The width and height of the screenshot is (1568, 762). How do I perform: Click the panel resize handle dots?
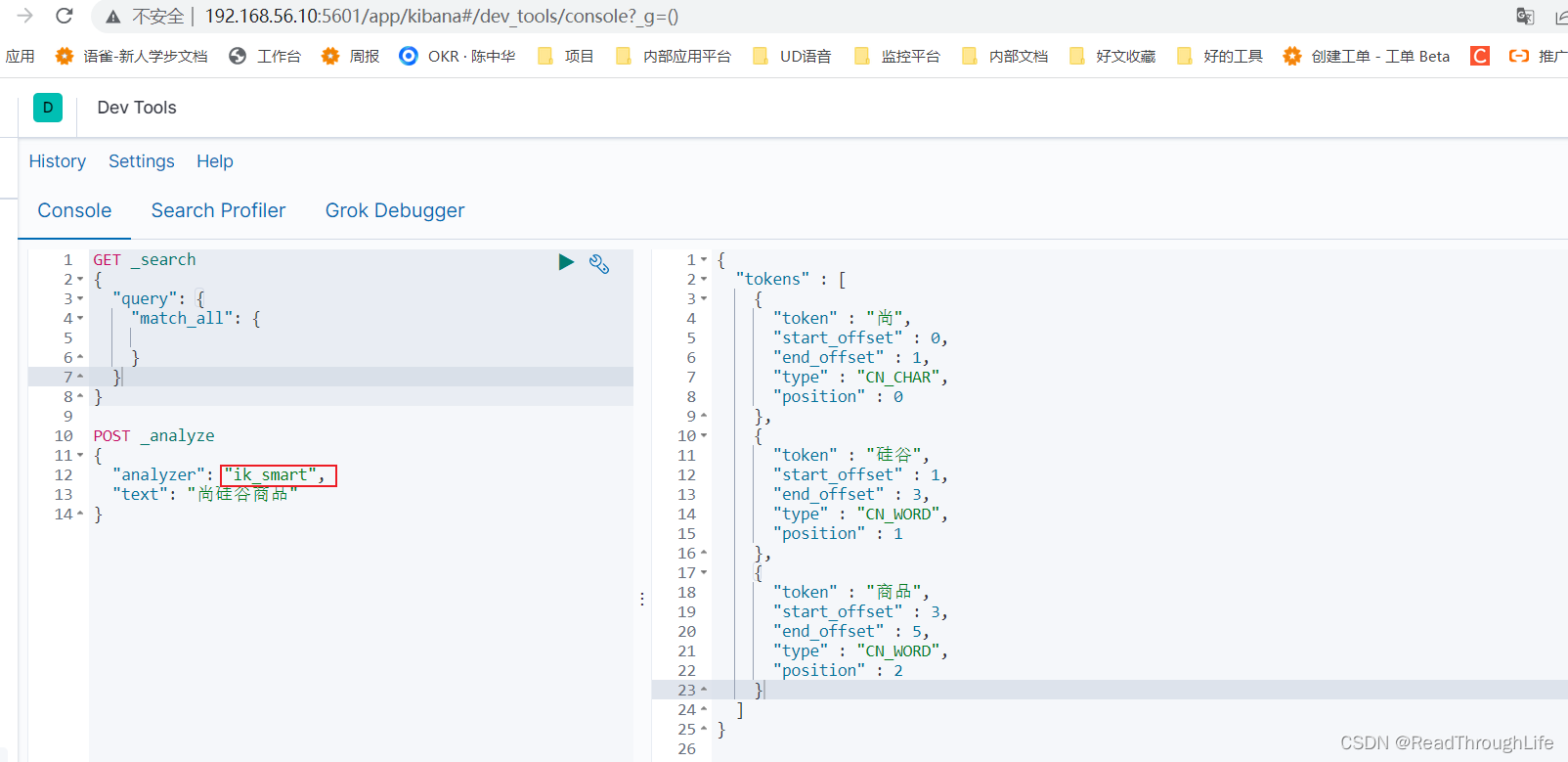click(x=642, y=599)
